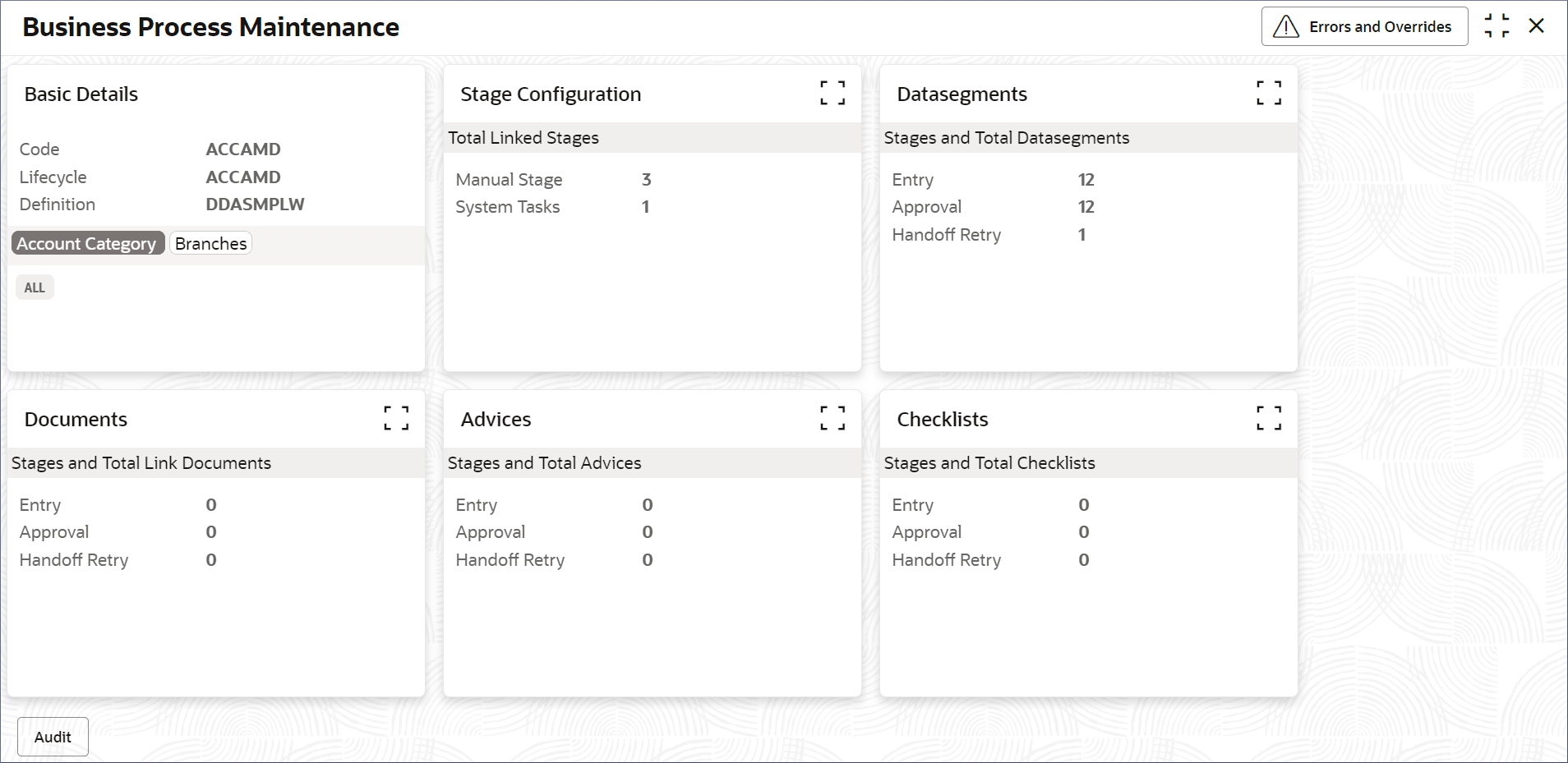Switch to the Branches tab
This screenshot has width=1568, height=763.
pyautogui.click(x=210, y=244)
